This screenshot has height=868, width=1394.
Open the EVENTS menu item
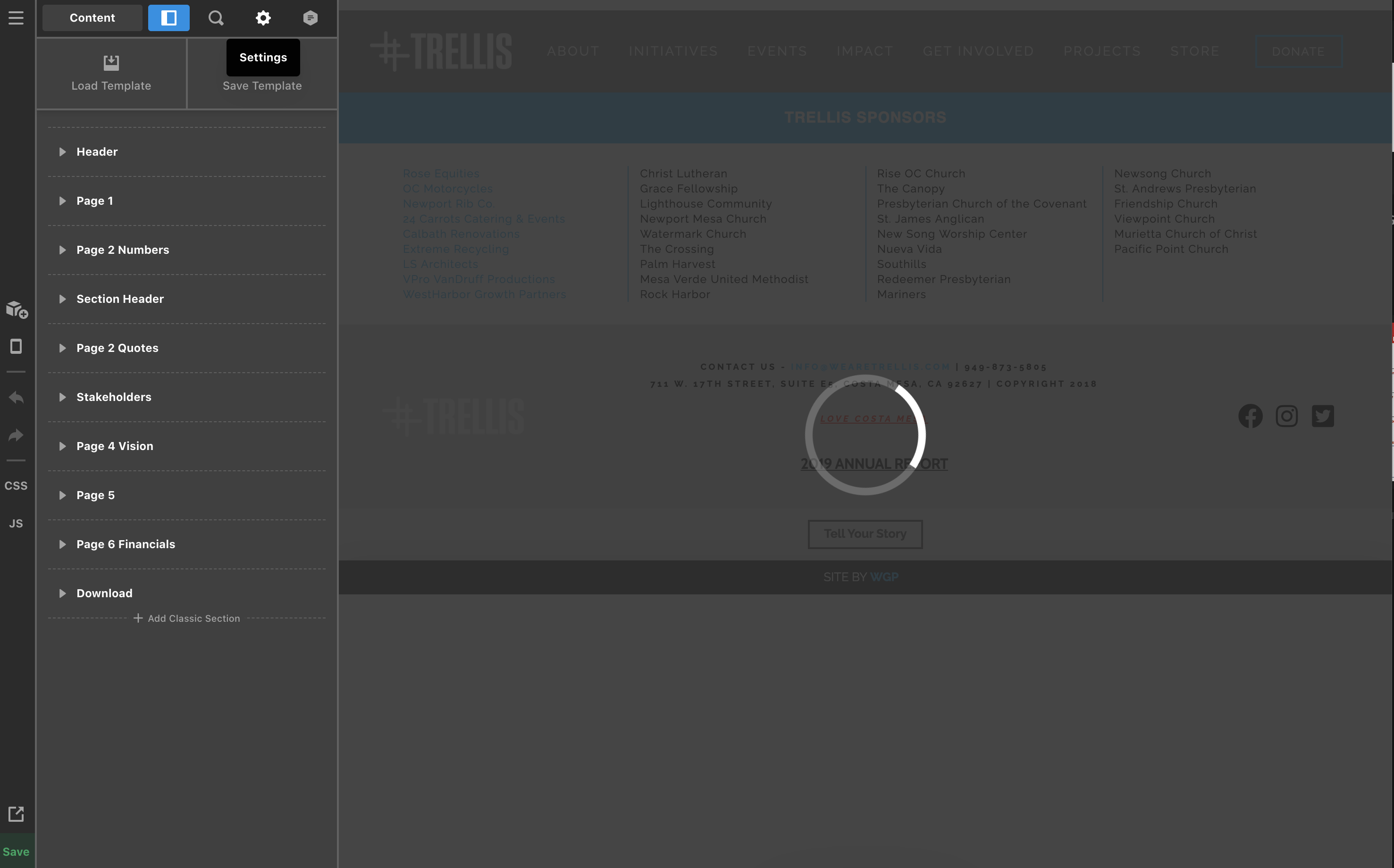click(x=777, y=51)
